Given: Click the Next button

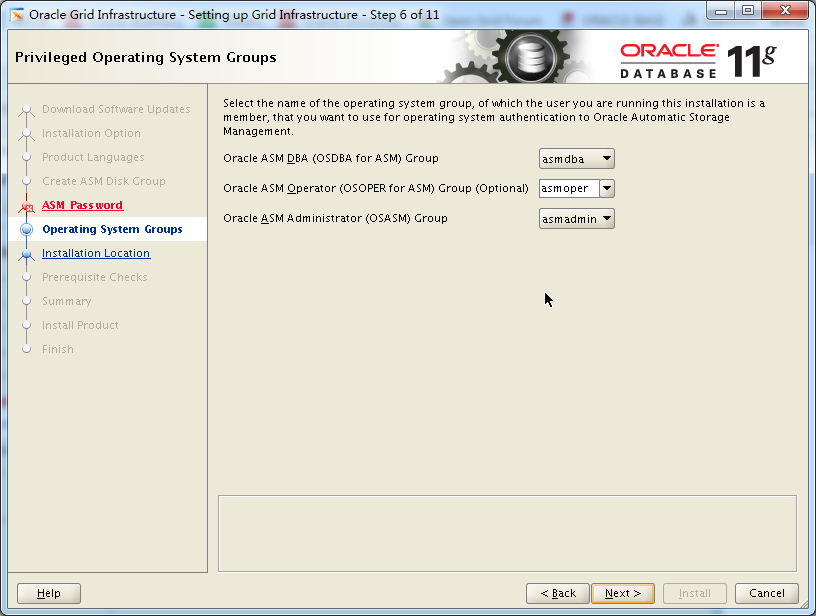Looking at the screenshot, I should [623, 593].
